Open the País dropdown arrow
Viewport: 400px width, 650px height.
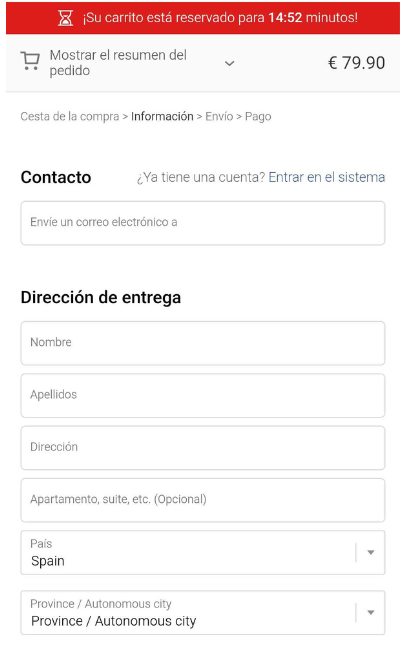pos(371,552)
